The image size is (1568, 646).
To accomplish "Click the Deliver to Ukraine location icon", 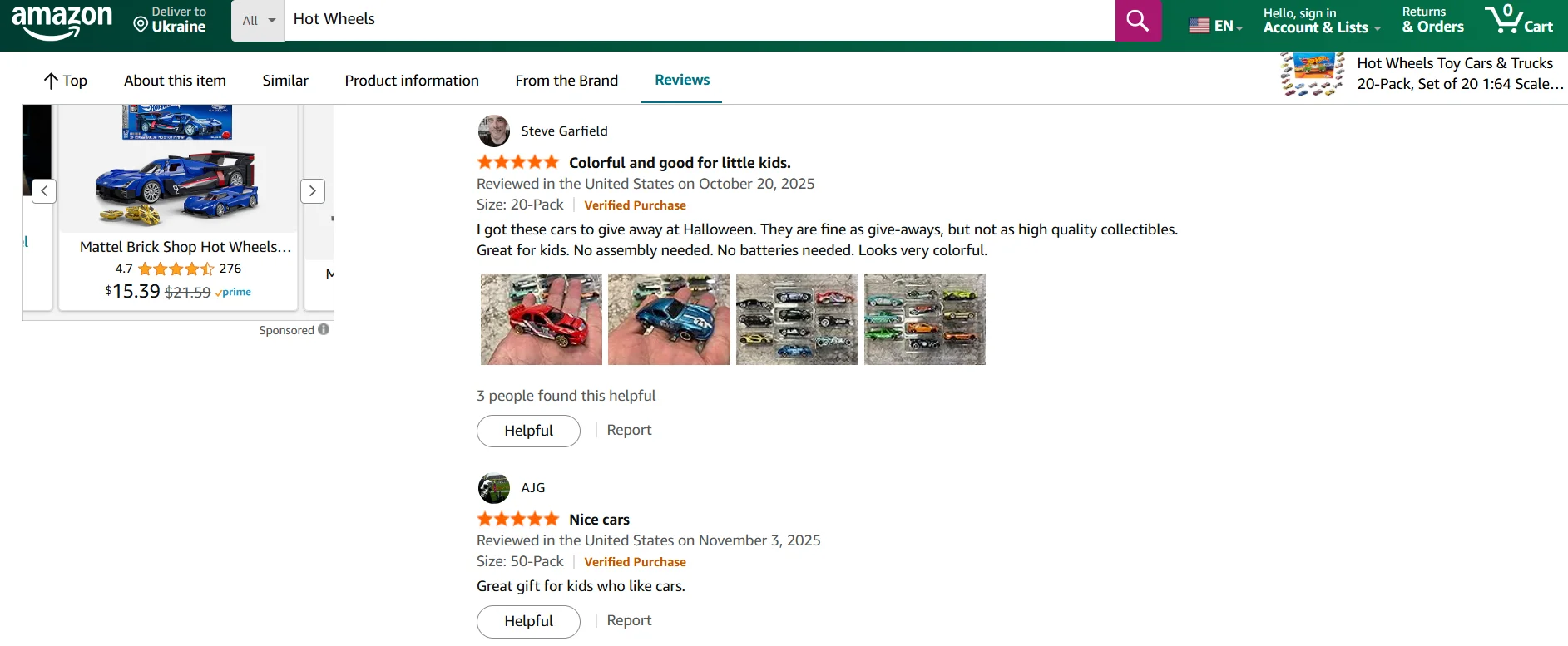I will point(141,25).
